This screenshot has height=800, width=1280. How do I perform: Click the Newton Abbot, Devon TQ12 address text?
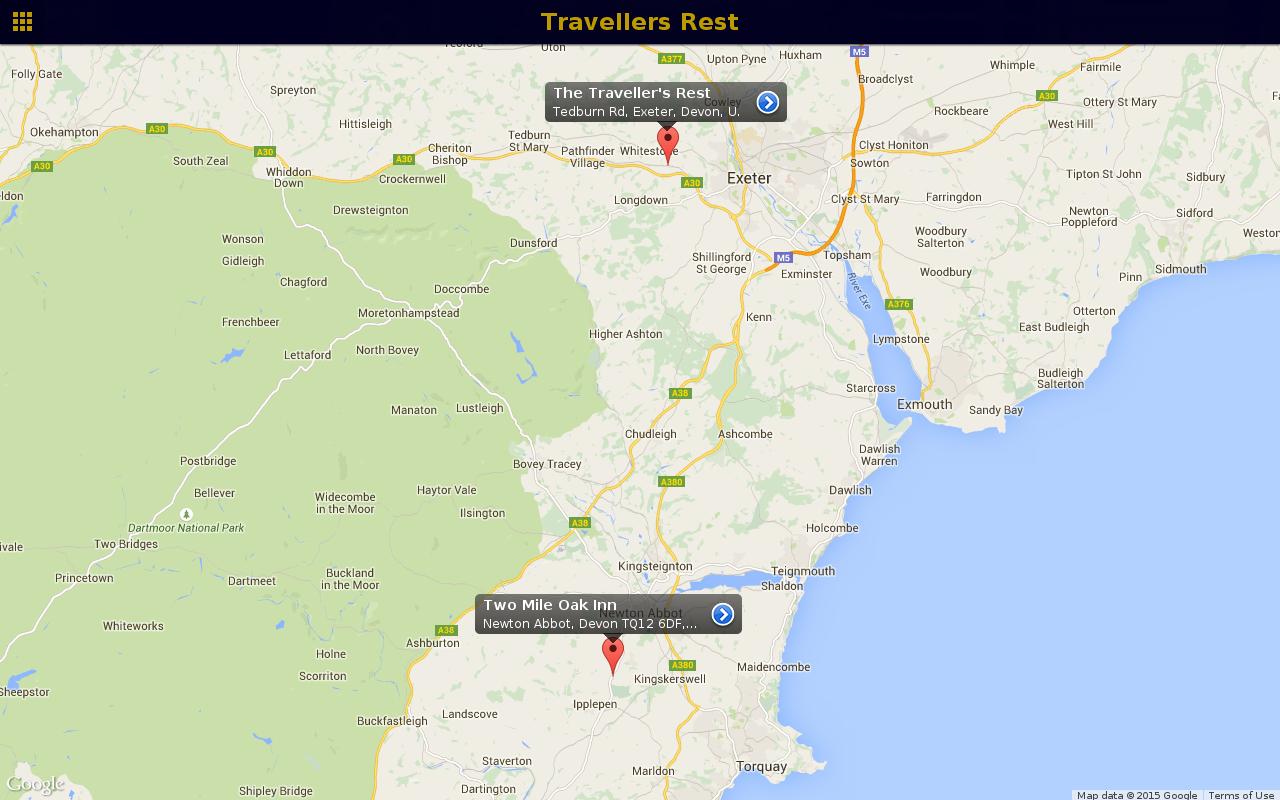click(590, 624)
